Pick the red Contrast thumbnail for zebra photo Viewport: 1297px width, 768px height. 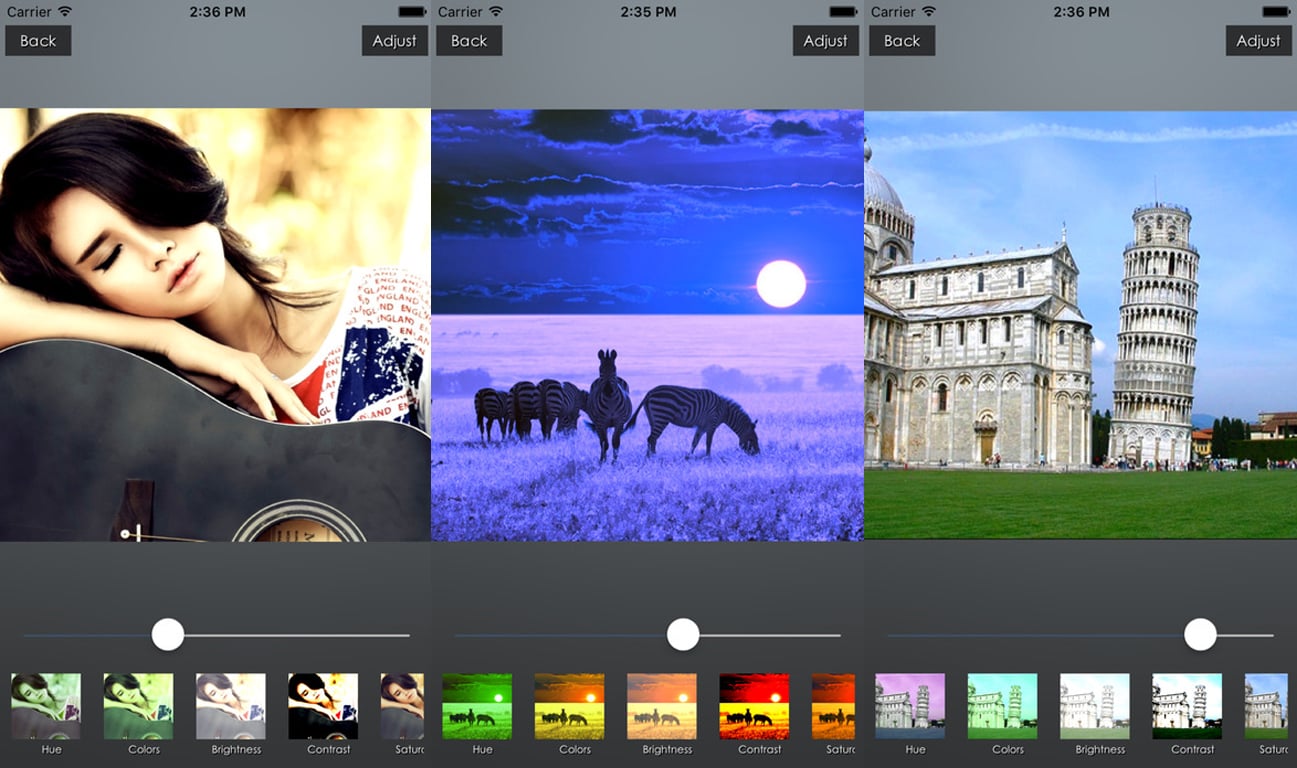tap(754, 706)
